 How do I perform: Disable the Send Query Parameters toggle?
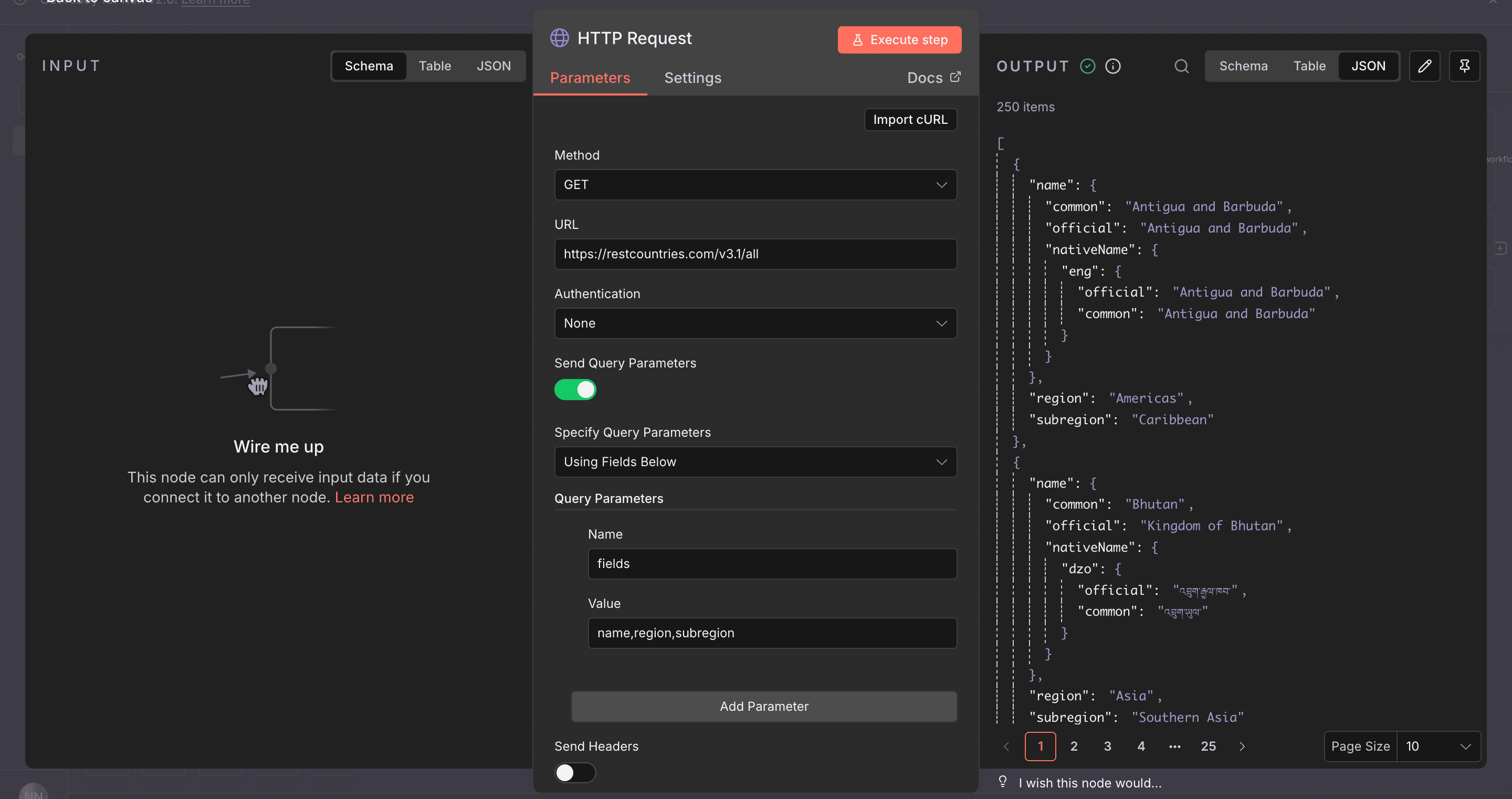coord(575,389)
